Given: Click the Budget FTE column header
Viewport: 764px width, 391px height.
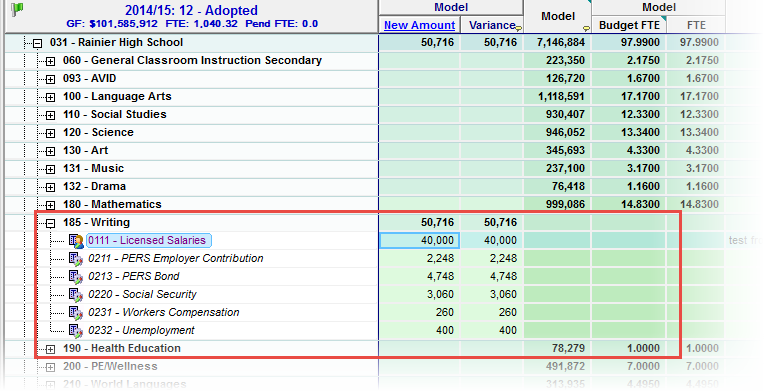Looking at the screenshot, I should coord(629,25).
